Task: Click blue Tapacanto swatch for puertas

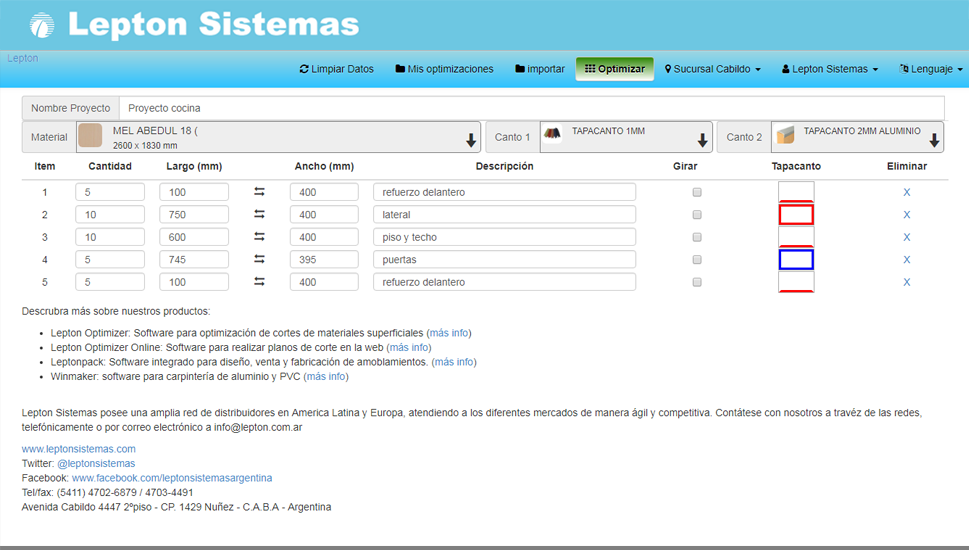Action: [x=796, y=260]
